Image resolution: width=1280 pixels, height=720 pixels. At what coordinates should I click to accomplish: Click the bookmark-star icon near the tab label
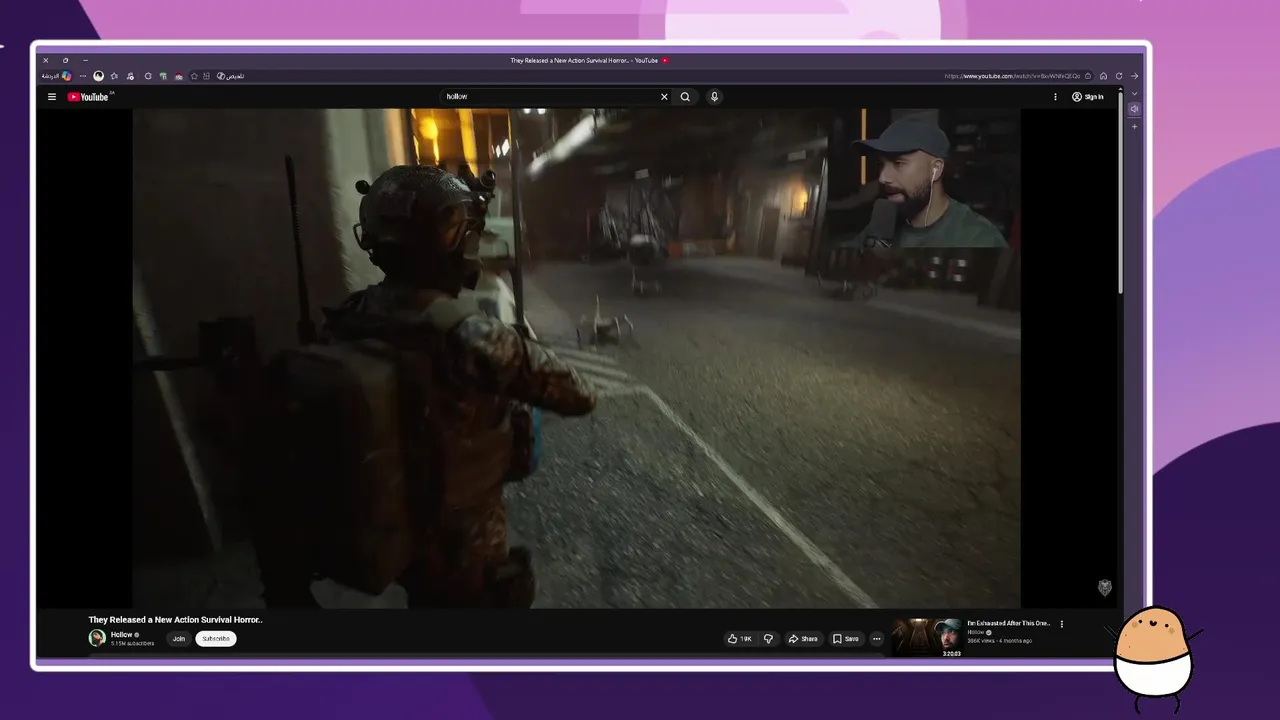click(194, 76)
